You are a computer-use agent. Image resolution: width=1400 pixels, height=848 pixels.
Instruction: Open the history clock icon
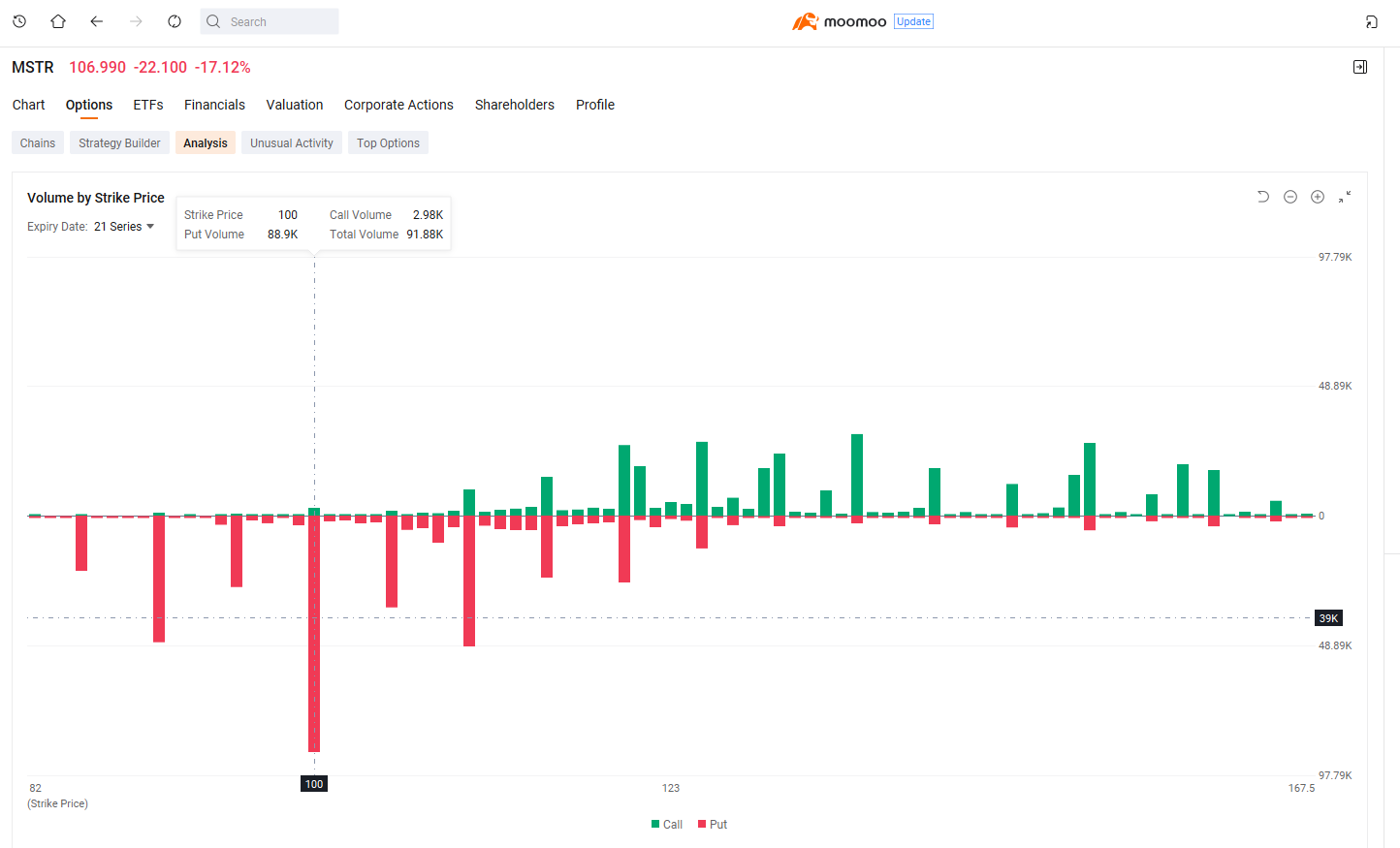(x=19, y=21)
